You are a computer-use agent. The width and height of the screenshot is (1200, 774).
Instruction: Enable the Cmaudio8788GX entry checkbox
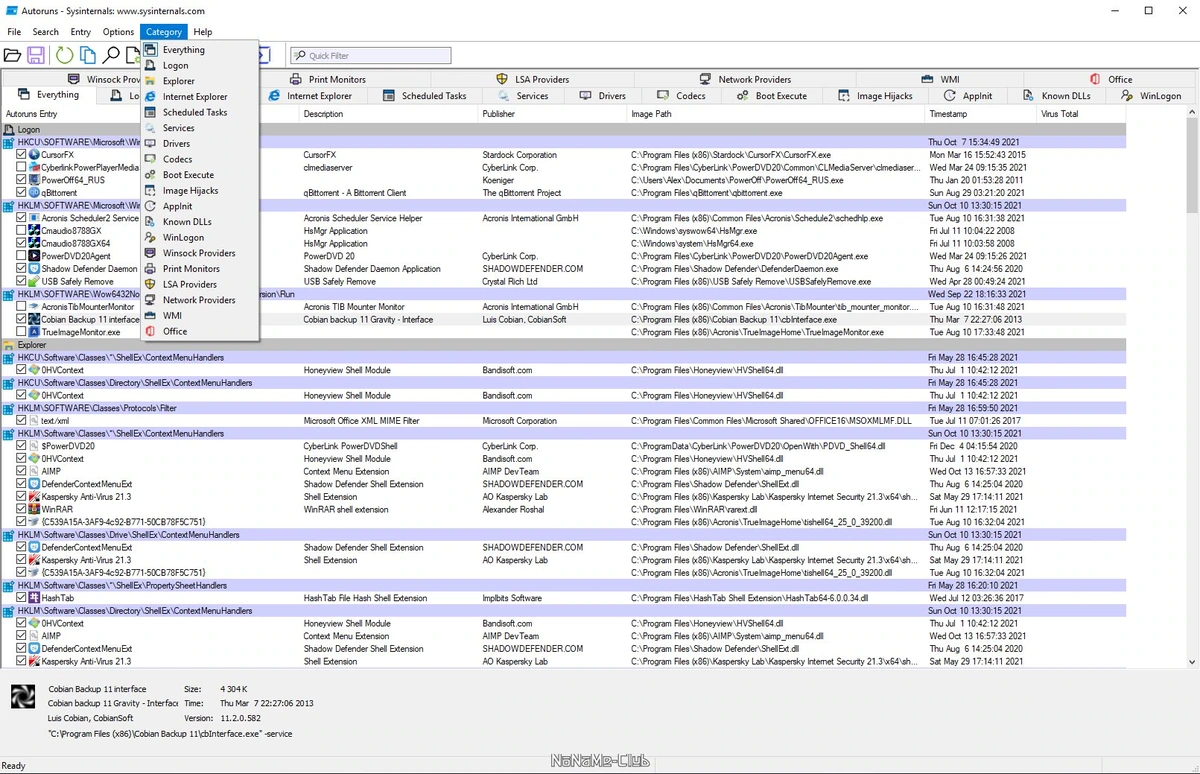(x=22, y=231)
